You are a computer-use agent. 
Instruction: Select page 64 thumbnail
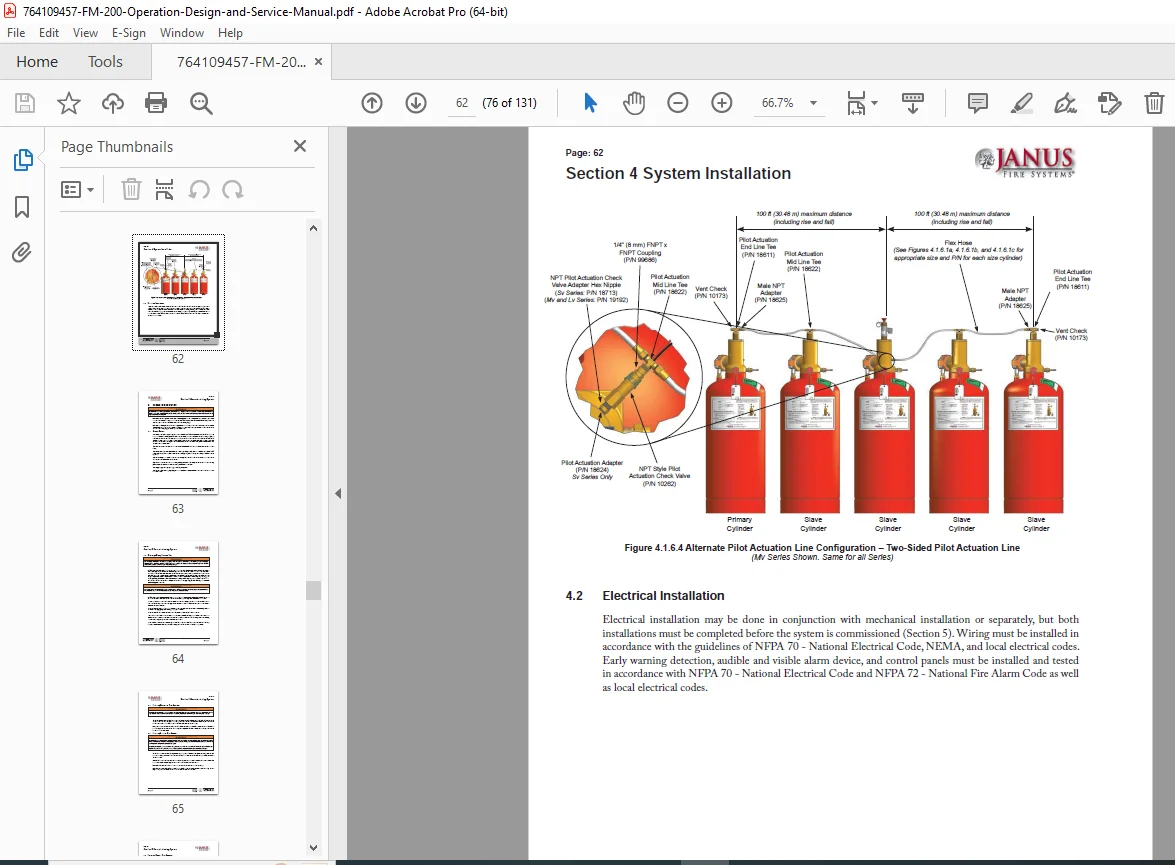(x=178, y=592)
